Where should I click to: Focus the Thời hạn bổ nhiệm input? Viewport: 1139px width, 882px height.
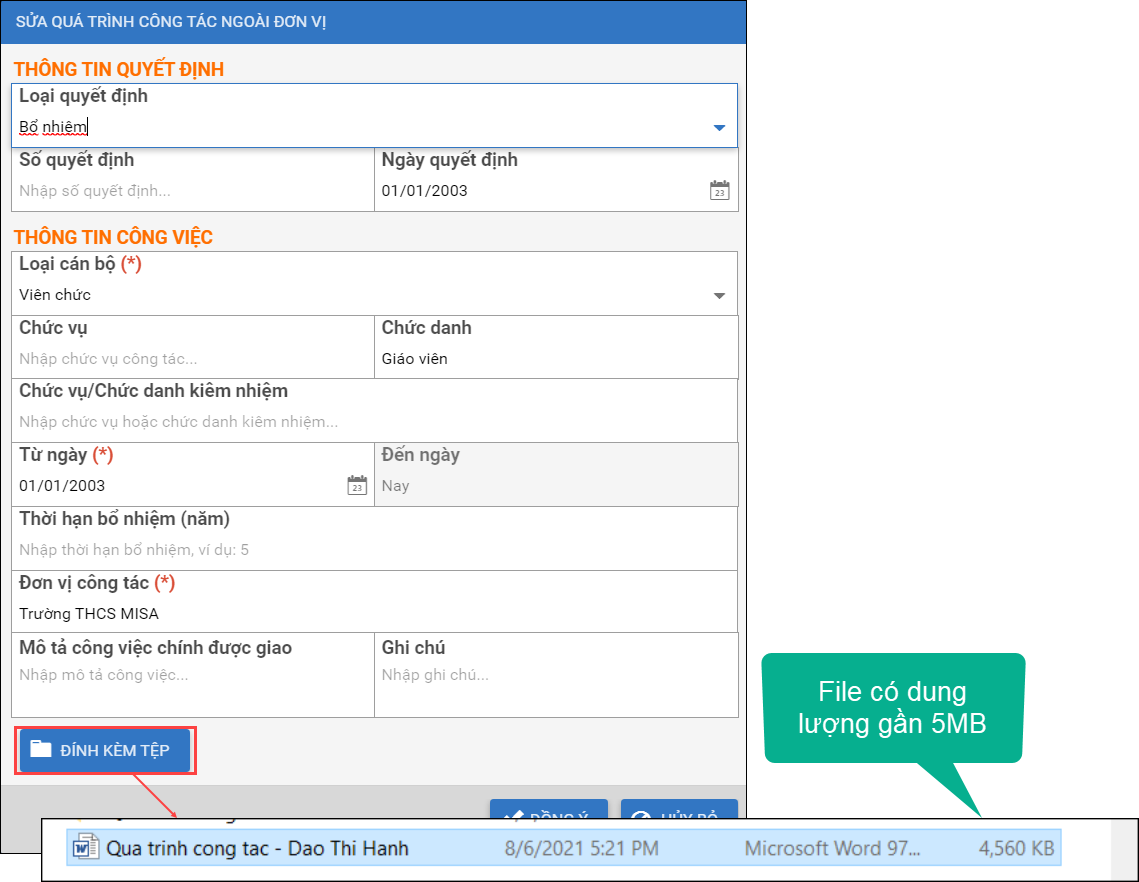(x=375, y=549)
